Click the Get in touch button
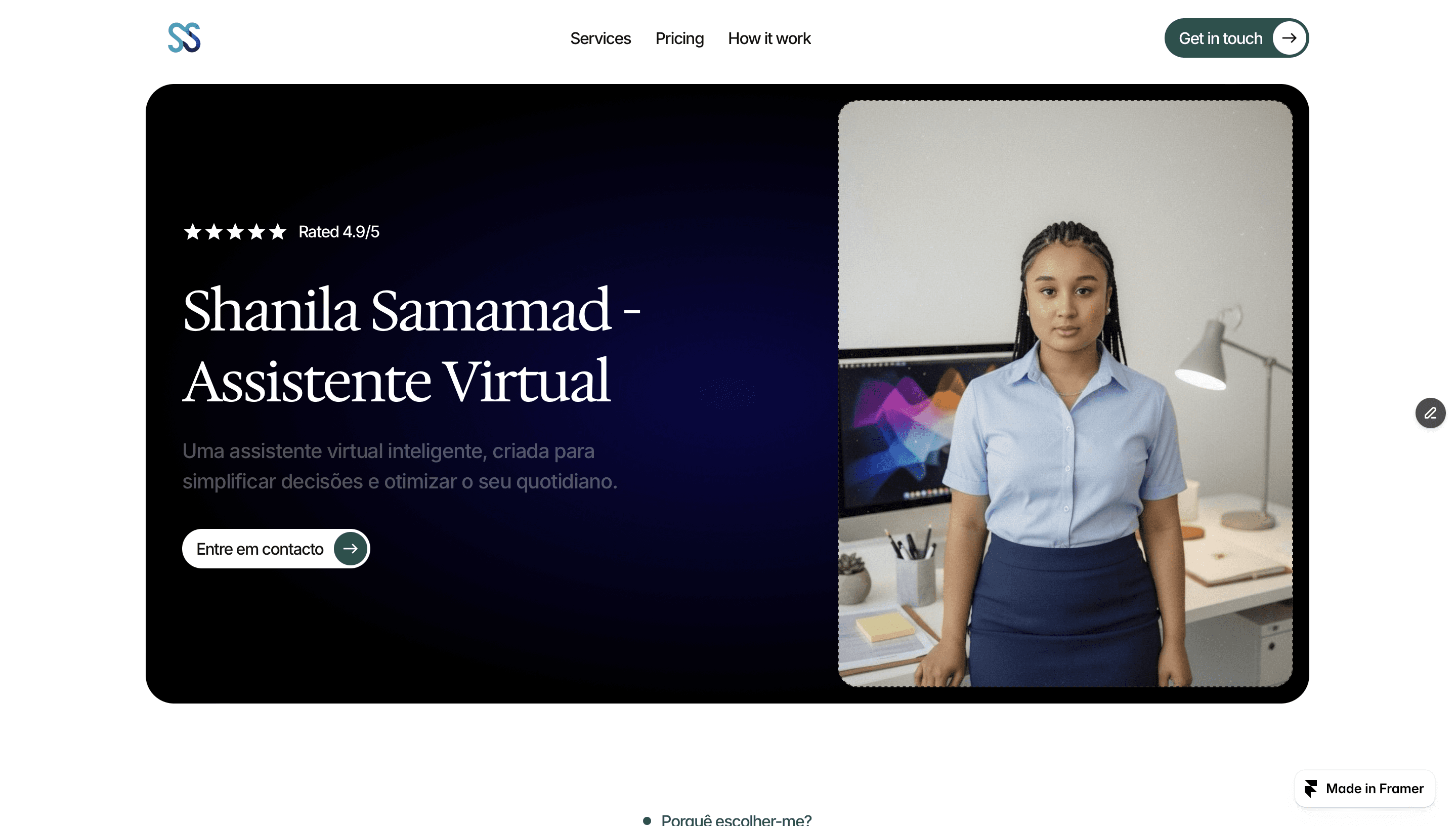This screenshot has width=1456, height=826. (x=1236, y=38)
